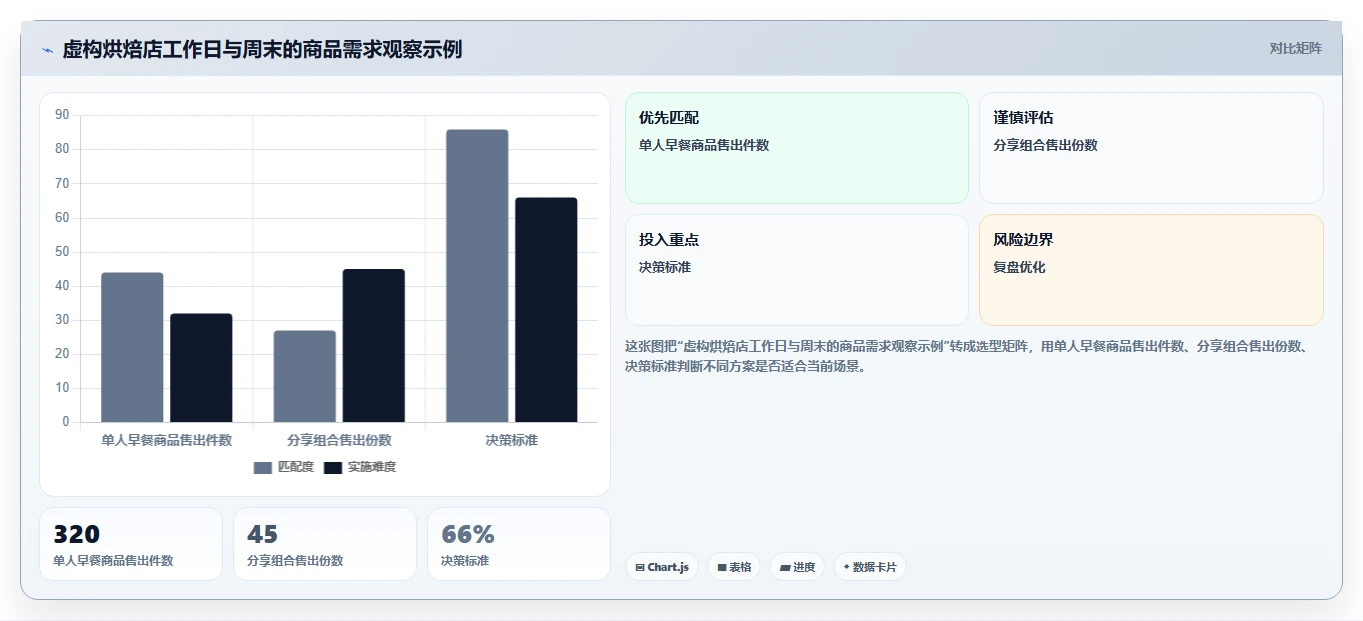Click 匹配度 bar for 决策标准

click(477, 276)
